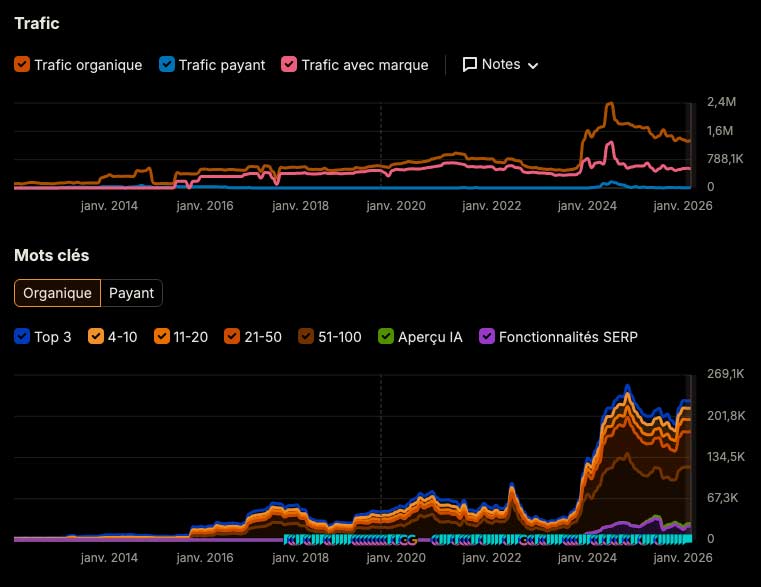Screen dimensions: 761x587
Task: Click the 788,1K axis value
Action: tap(725, 159)
